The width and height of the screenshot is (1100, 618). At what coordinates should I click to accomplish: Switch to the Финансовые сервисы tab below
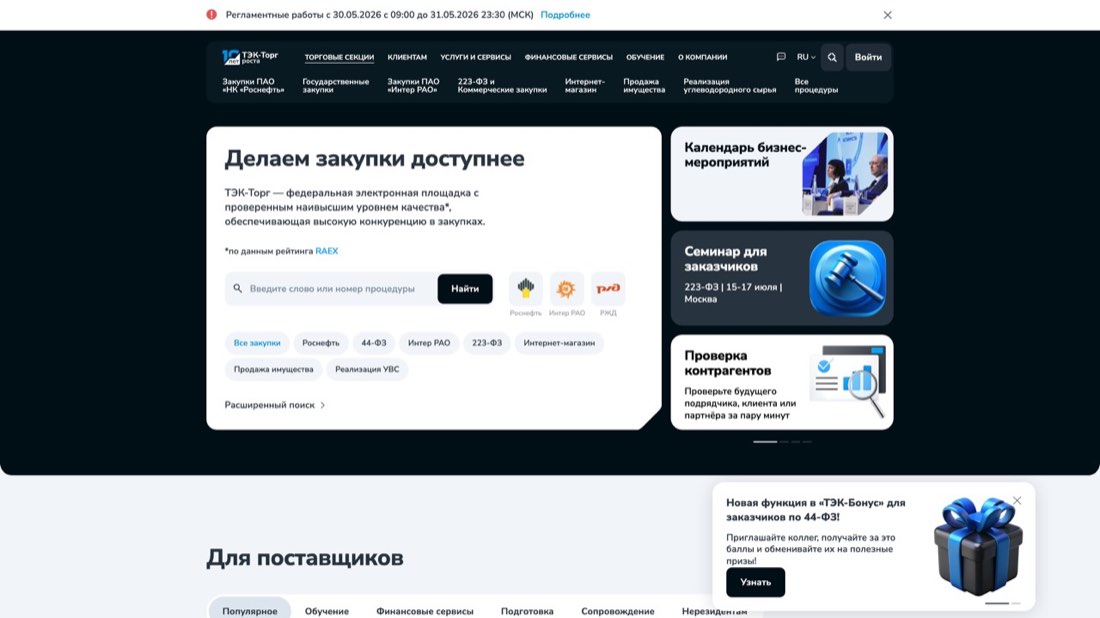tap(424, 611)
